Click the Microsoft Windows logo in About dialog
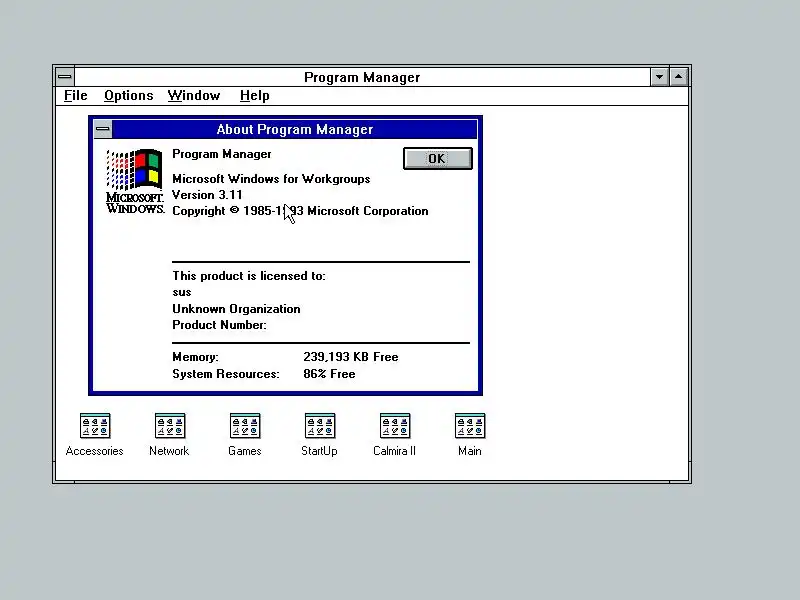 (x=135, y=181)
